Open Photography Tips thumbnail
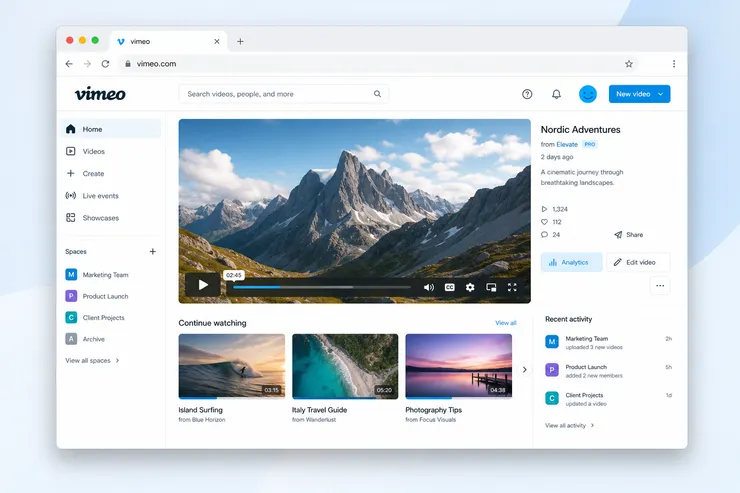 459,366
